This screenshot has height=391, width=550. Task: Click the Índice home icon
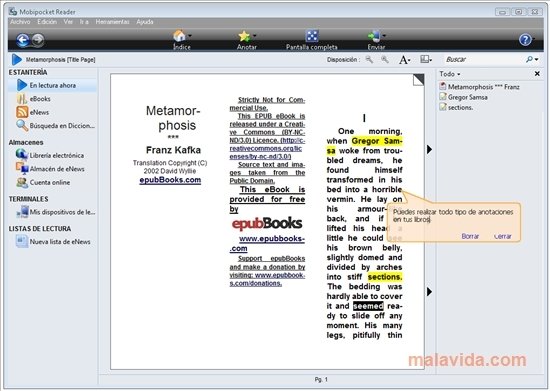(x=180, y=36)
